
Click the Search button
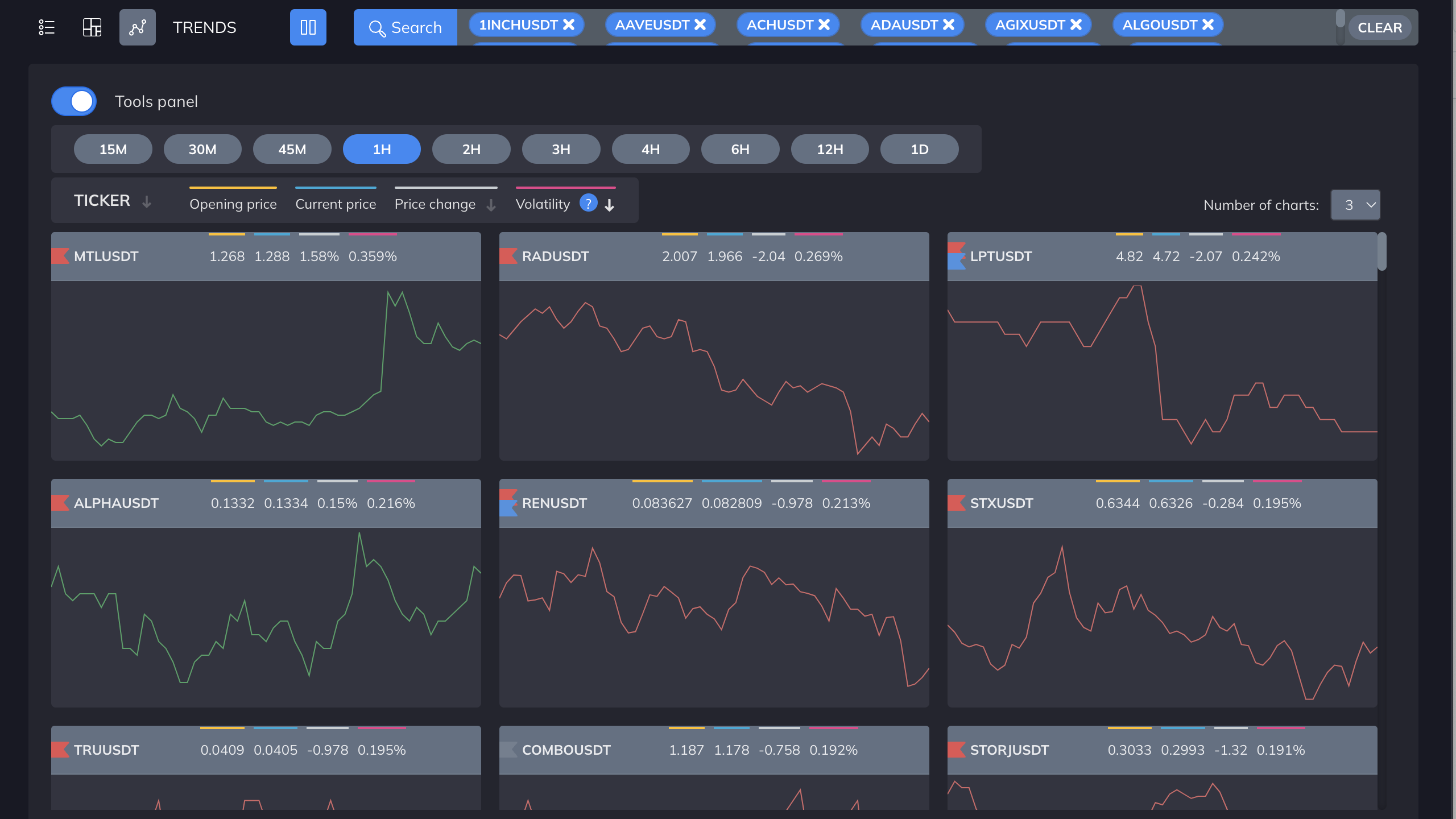[x=406, y=27]
